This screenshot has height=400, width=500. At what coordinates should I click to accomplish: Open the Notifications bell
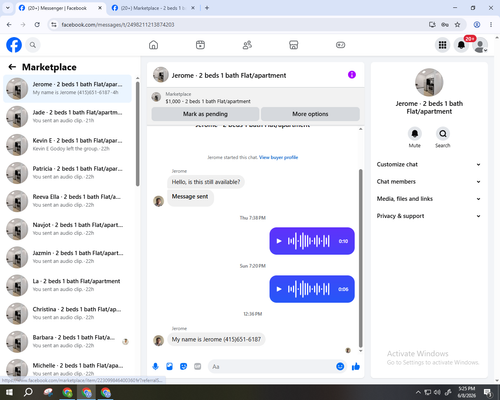coord(461,45)
